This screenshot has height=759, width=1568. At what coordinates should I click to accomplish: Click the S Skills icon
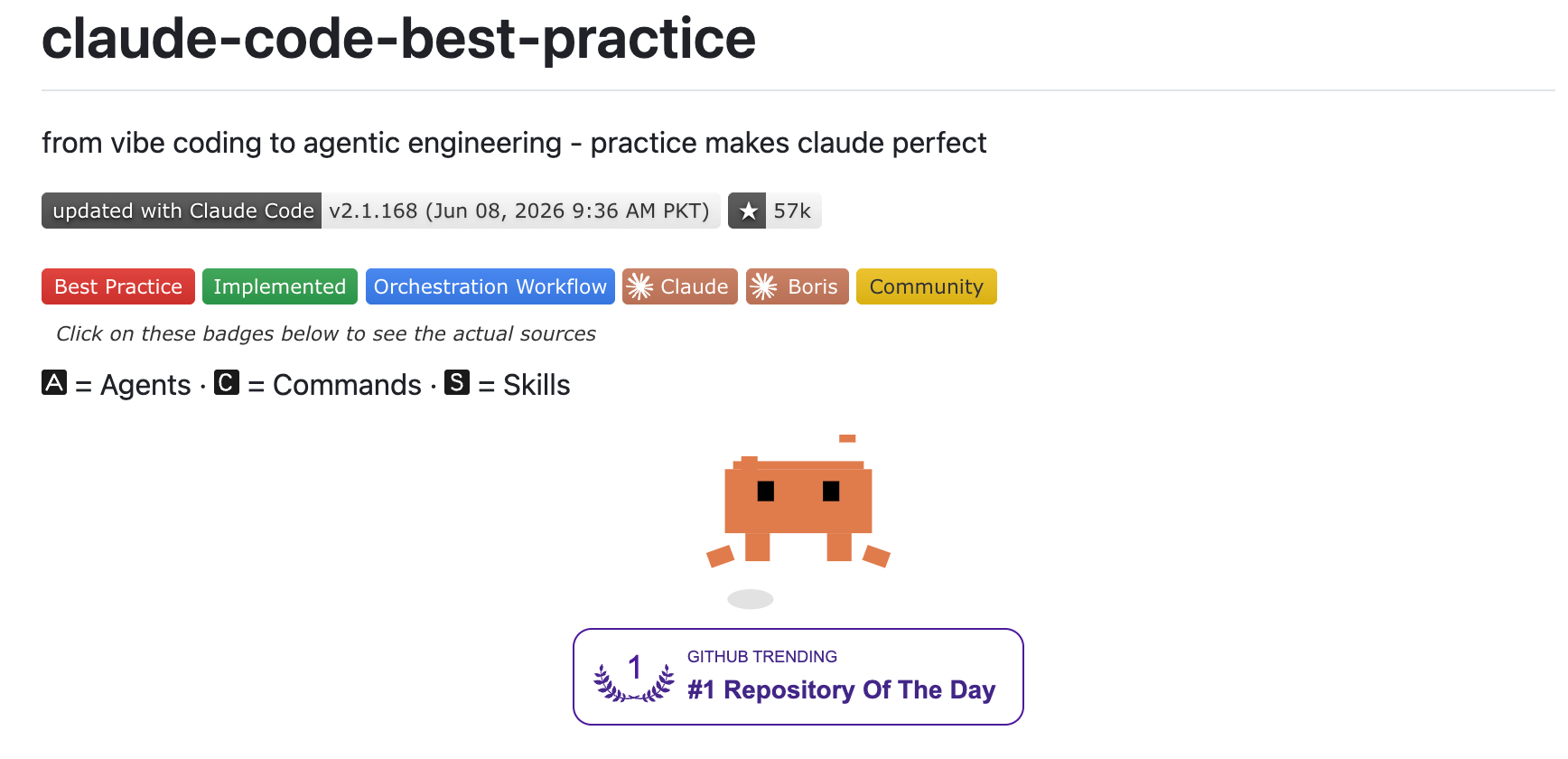[x=457, y=382]
